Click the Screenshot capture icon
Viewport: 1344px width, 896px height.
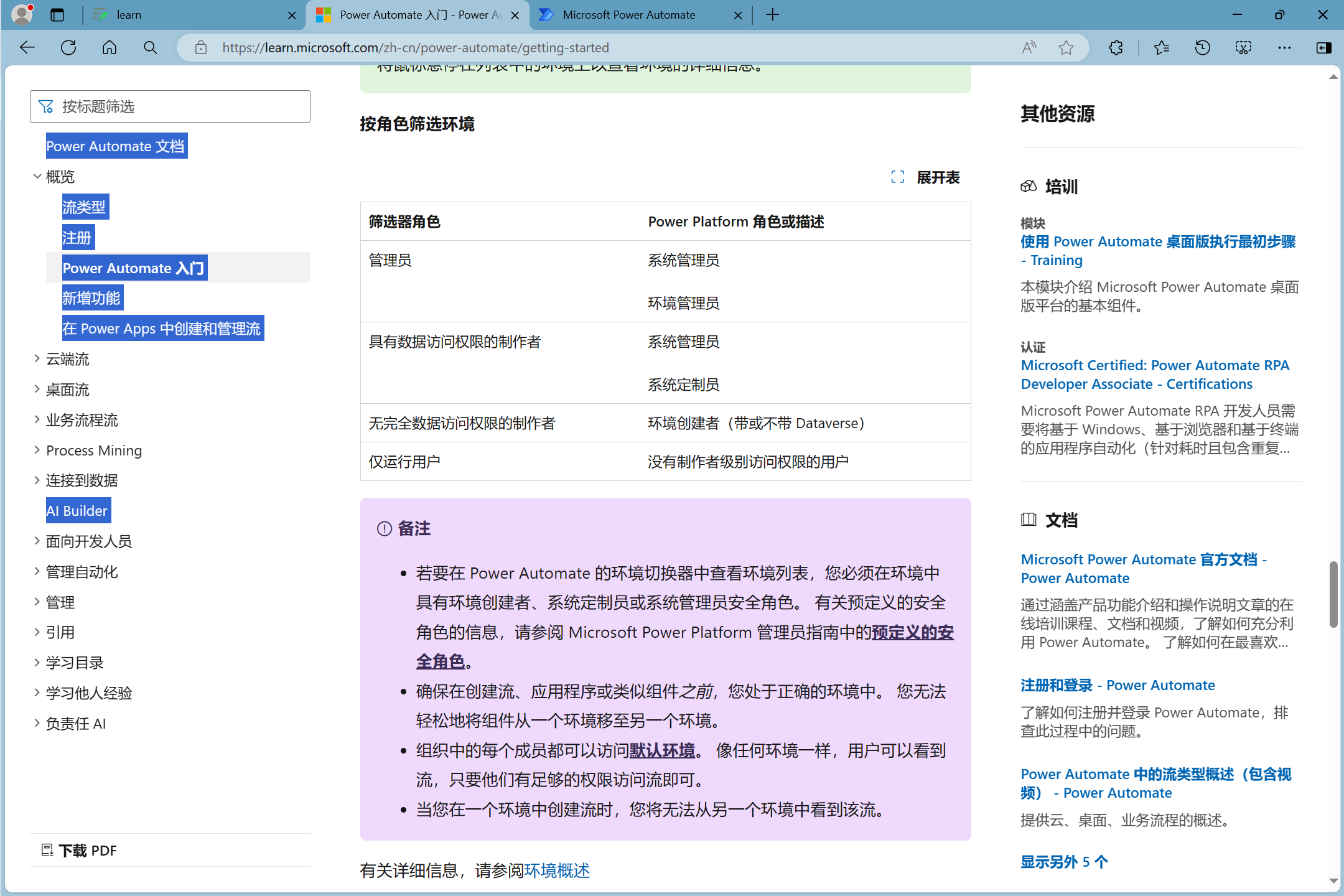pyautogui.click(x=1243, y=48)
